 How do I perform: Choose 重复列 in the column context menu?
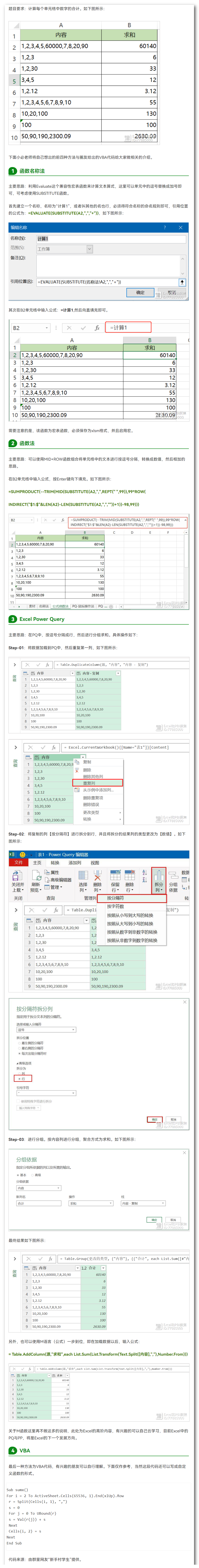point(98,783)
